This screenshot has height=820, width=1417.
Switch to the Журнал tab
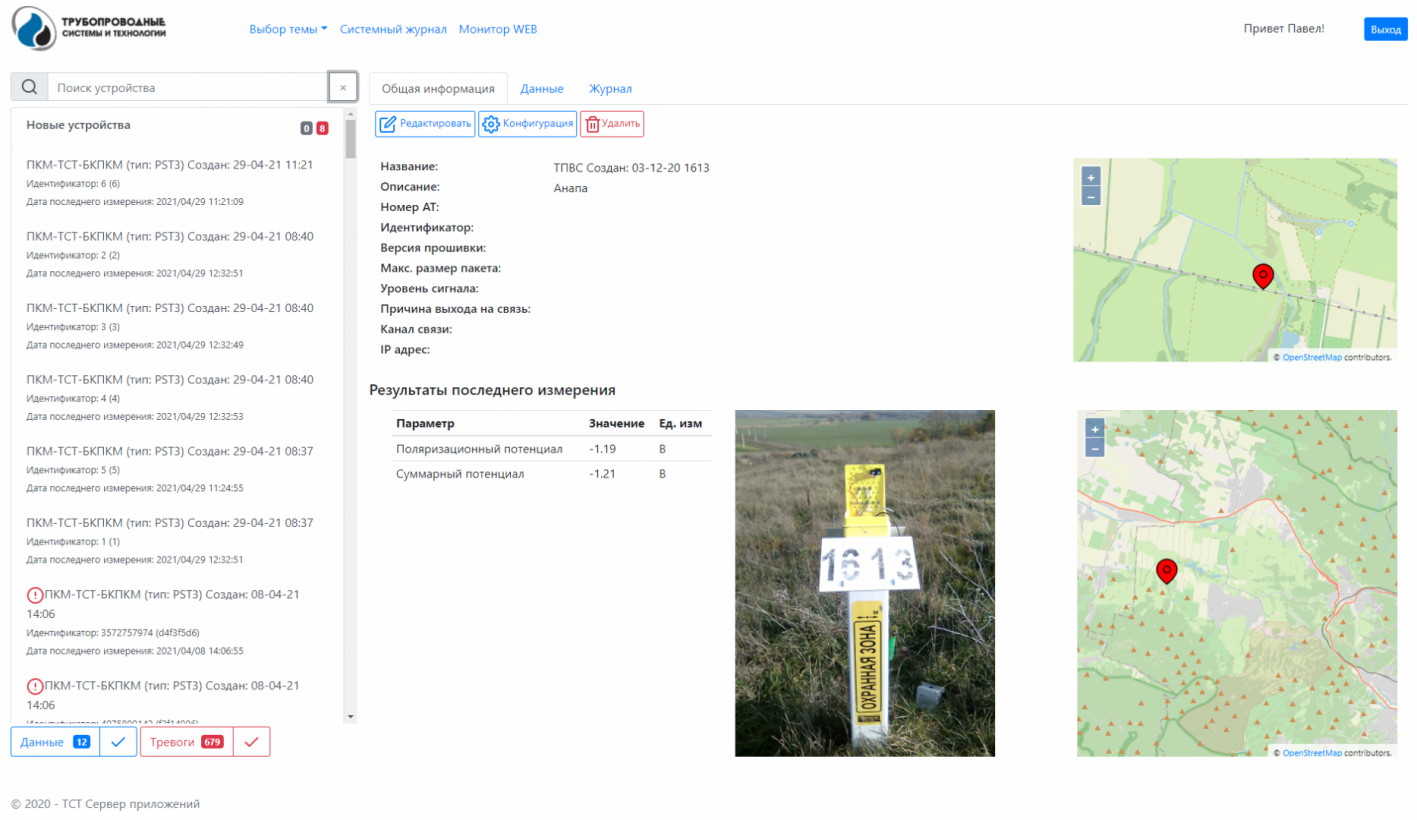[x=610, y=88]
